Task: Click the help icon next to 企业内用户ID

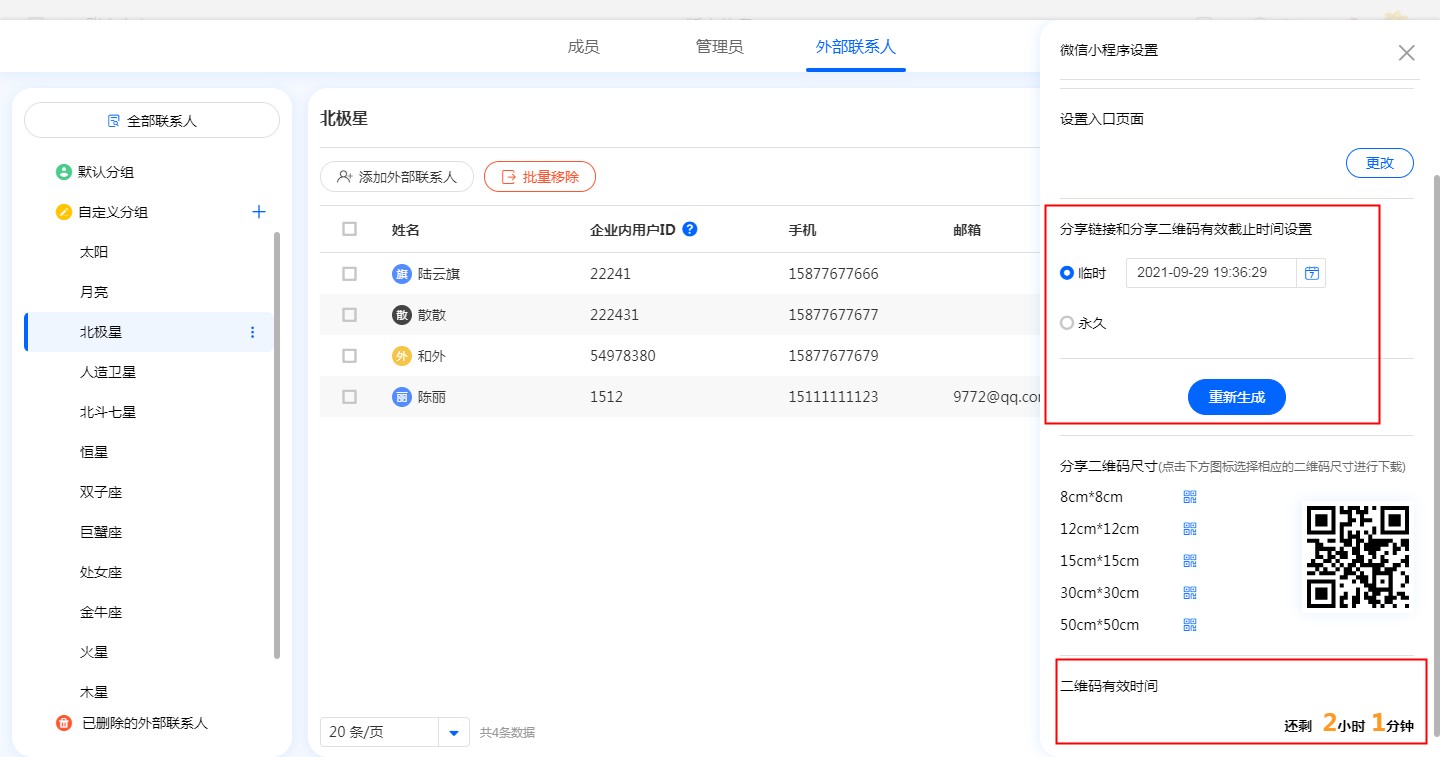Action: coord(689,229)
